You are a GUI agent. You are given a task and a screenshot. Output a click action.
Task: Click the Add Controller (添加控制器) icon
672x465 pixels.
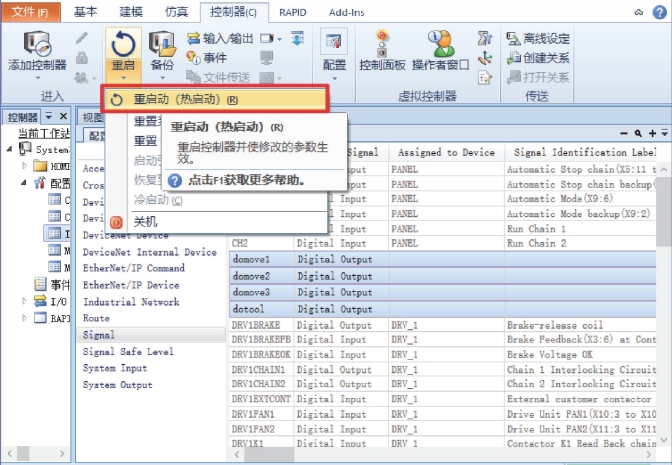37,50
